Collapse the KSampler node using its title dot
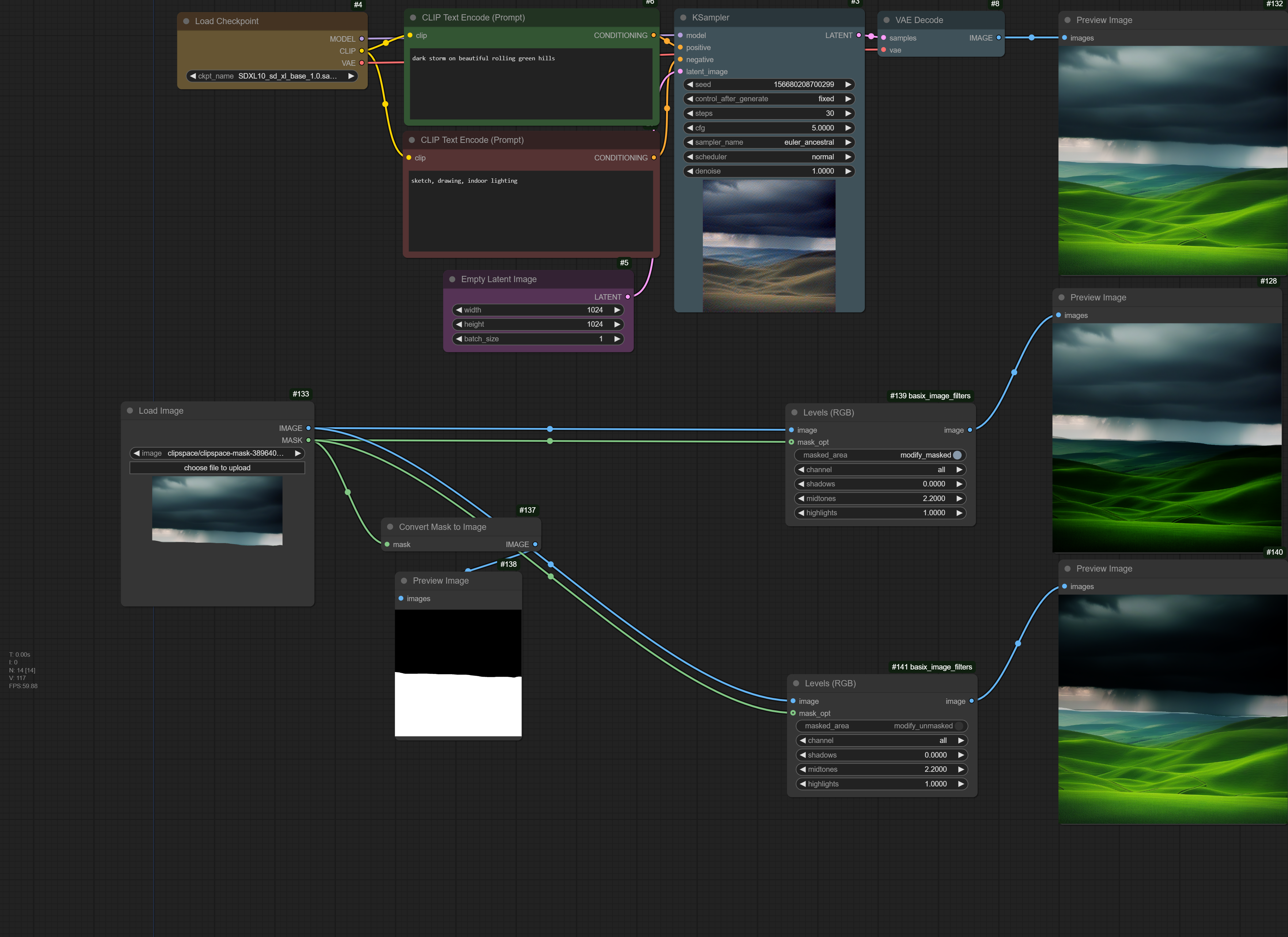This screenshot has width=1288, height=937. coord(683,18)
